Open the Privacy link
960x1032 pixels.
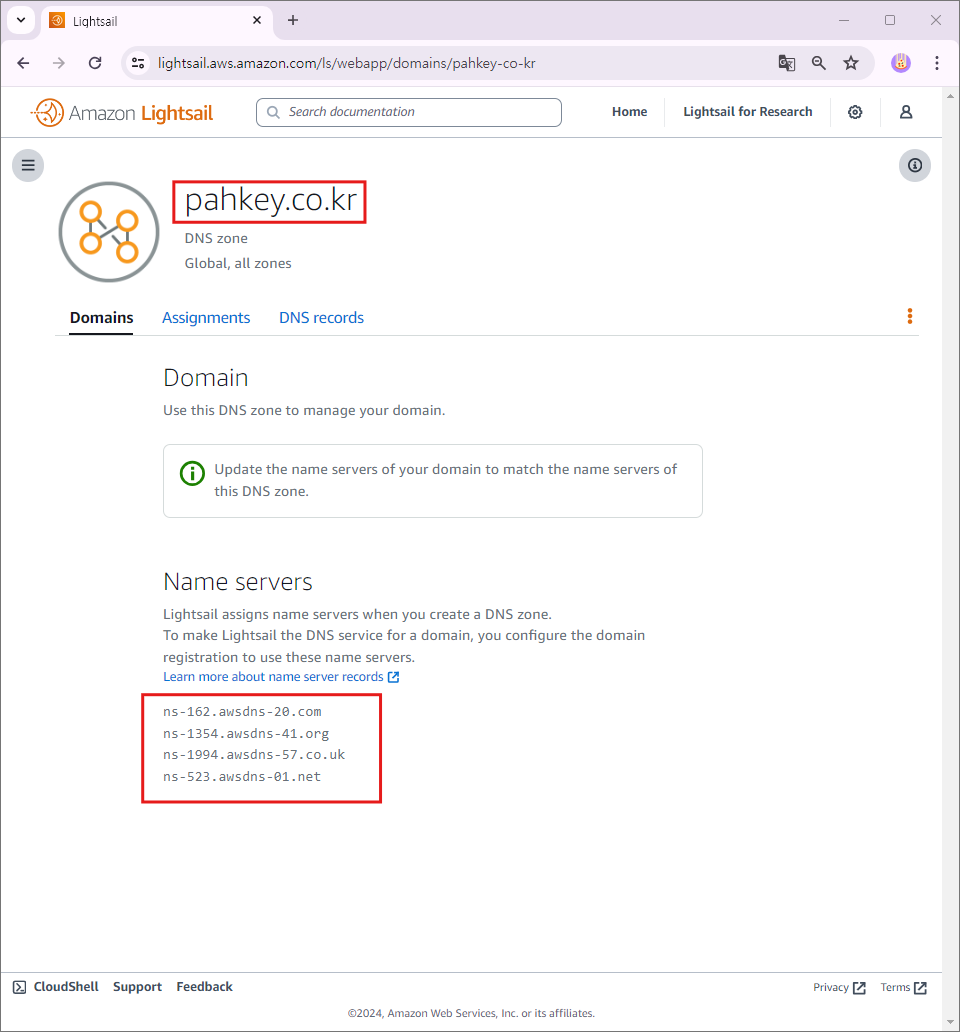[x=839, y=987]
